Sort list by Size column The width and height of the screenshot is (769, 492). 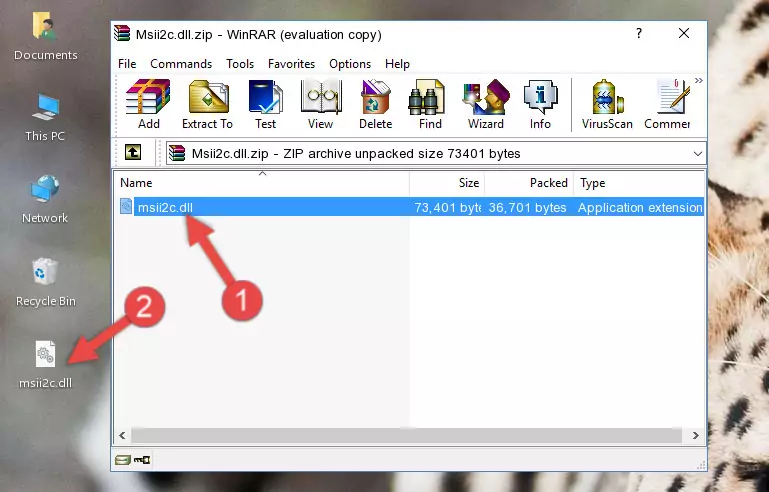pos(447,183)
